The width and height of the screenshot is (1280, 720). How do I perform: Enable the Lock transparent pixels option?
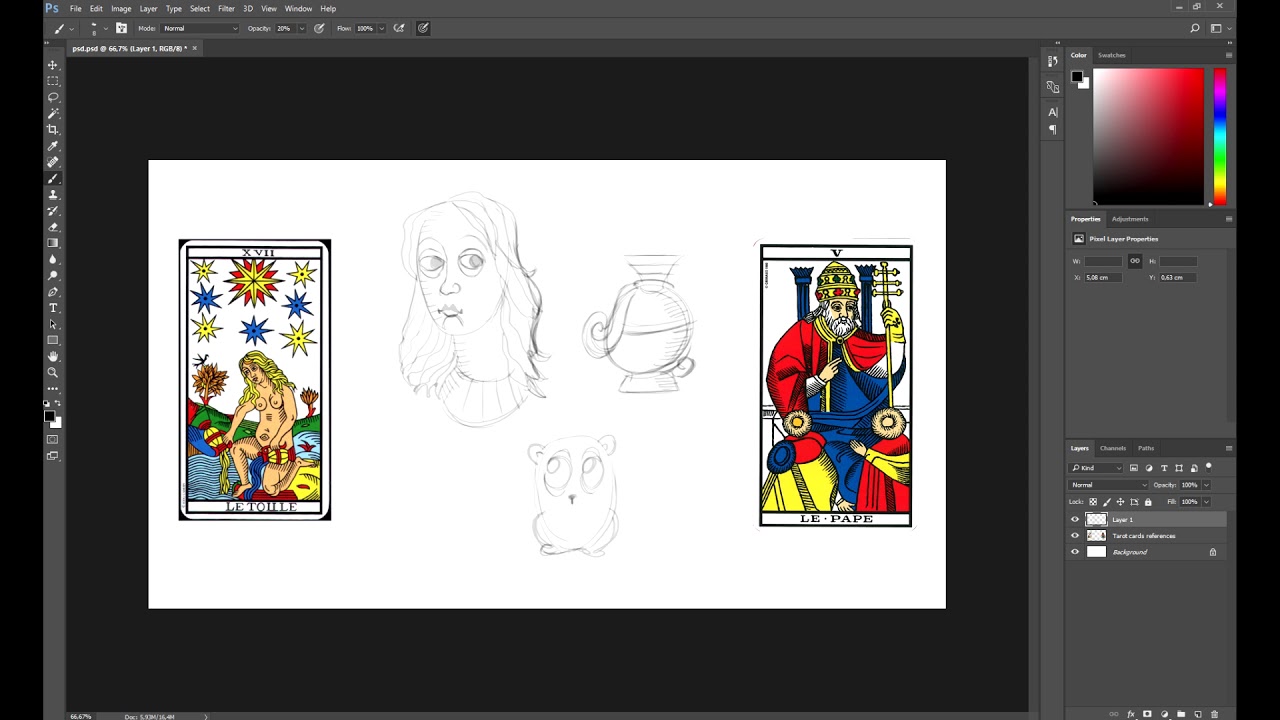1093,502
